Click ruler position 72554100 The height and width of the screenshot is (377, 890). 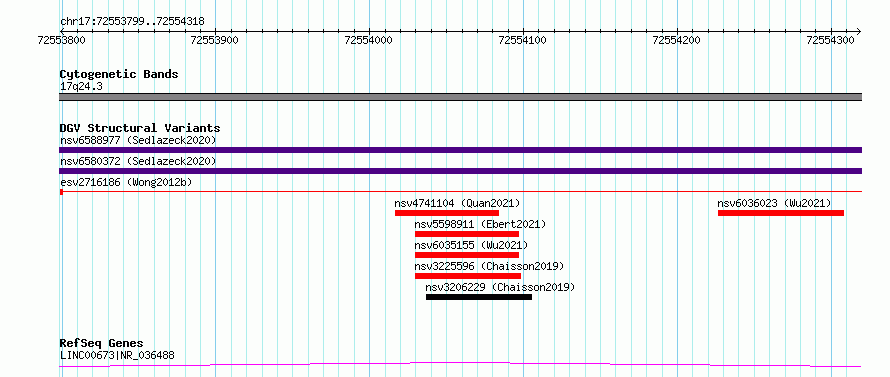(x=523, y=40)
